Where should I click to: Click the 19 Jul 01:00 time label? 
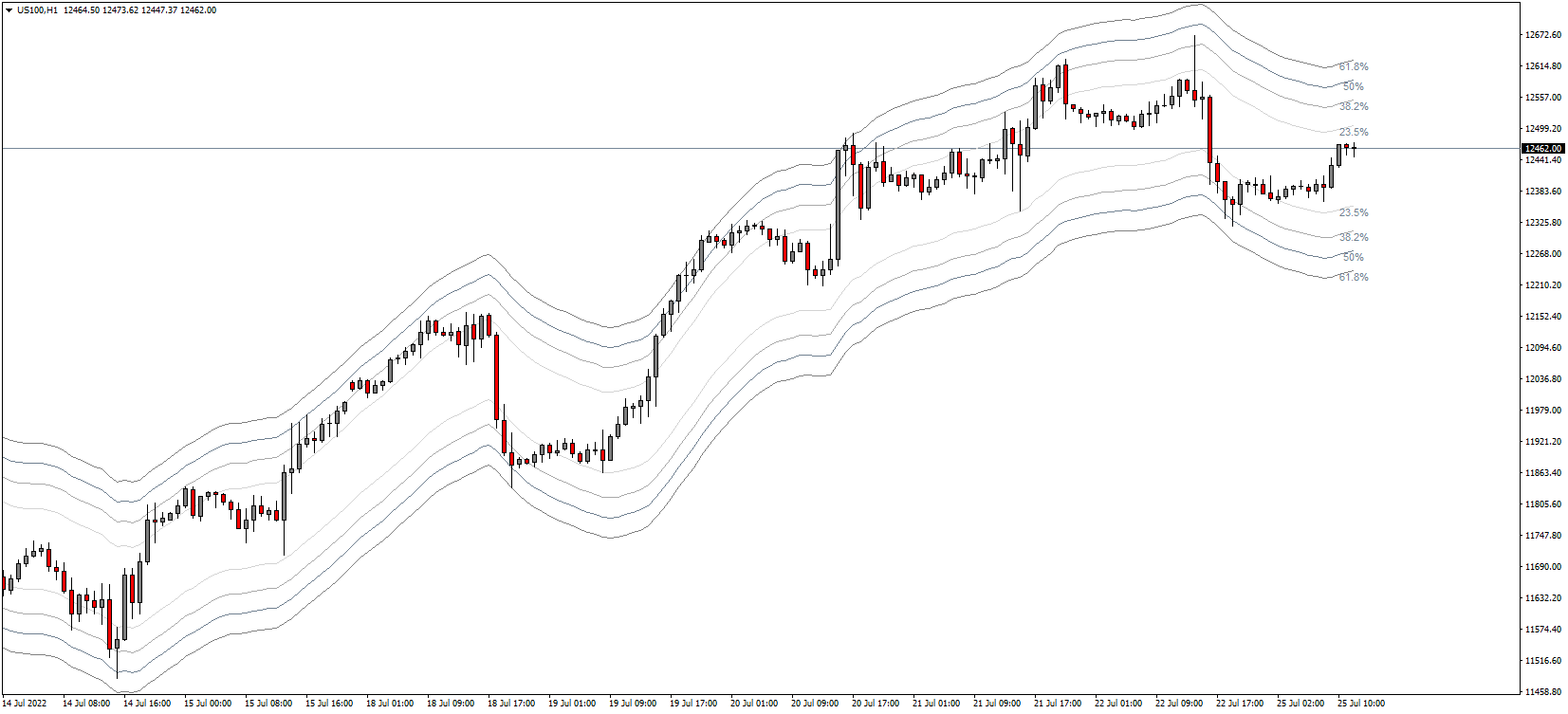pyautogui.click(x=572, y=704)
